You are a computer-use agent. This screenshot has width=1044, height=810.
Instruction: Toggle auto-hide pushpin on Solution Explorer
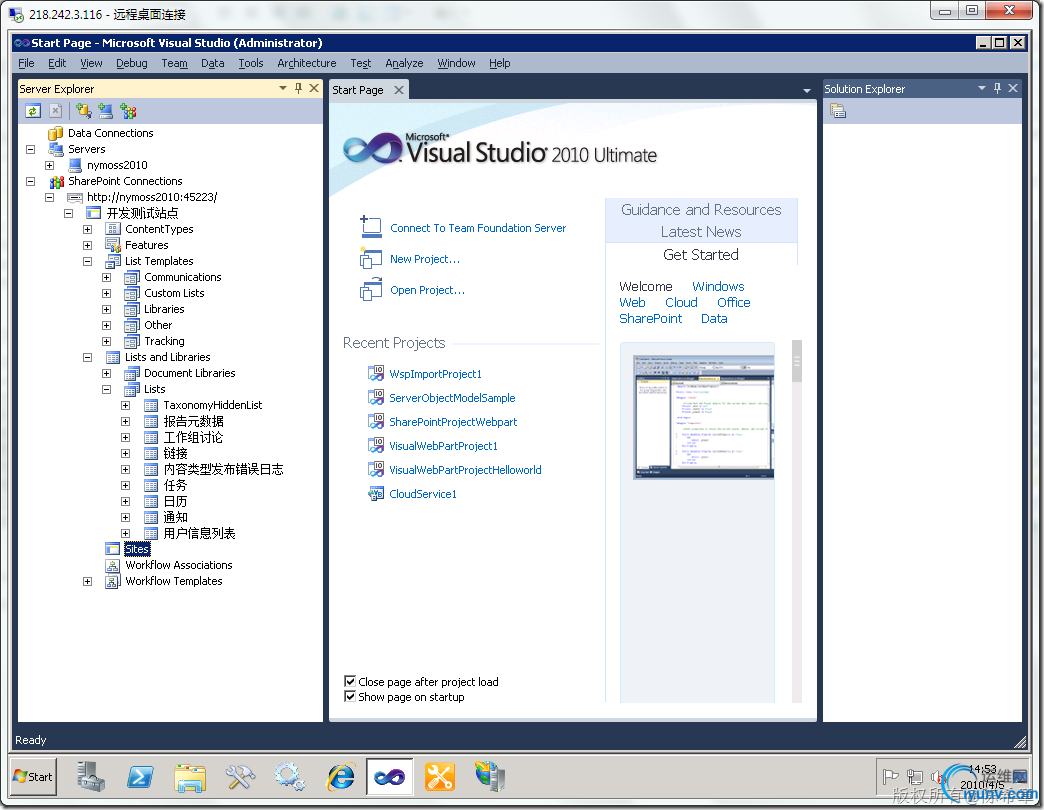[x=997, y=88]
